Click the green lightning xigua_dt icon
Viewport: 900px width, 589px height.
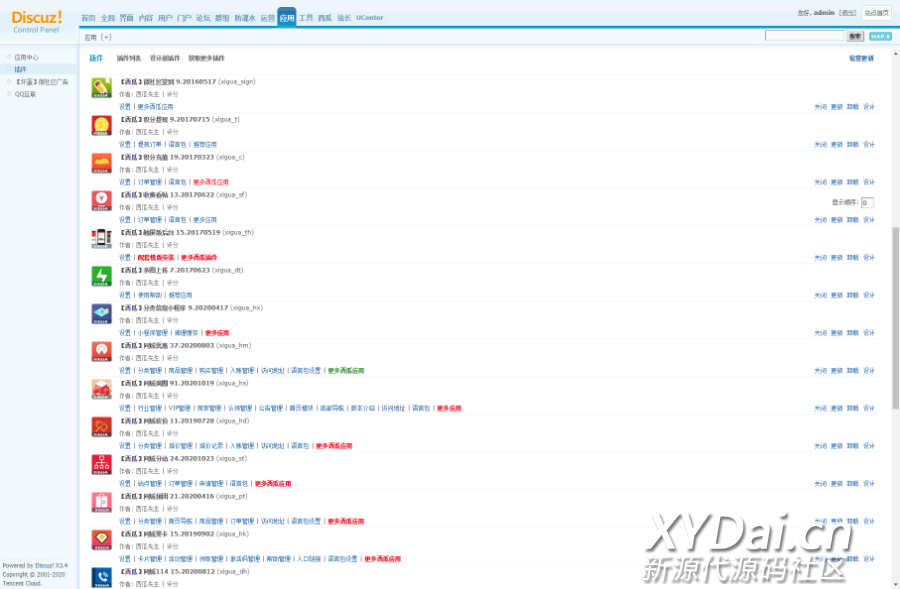[x=102, y=276]
